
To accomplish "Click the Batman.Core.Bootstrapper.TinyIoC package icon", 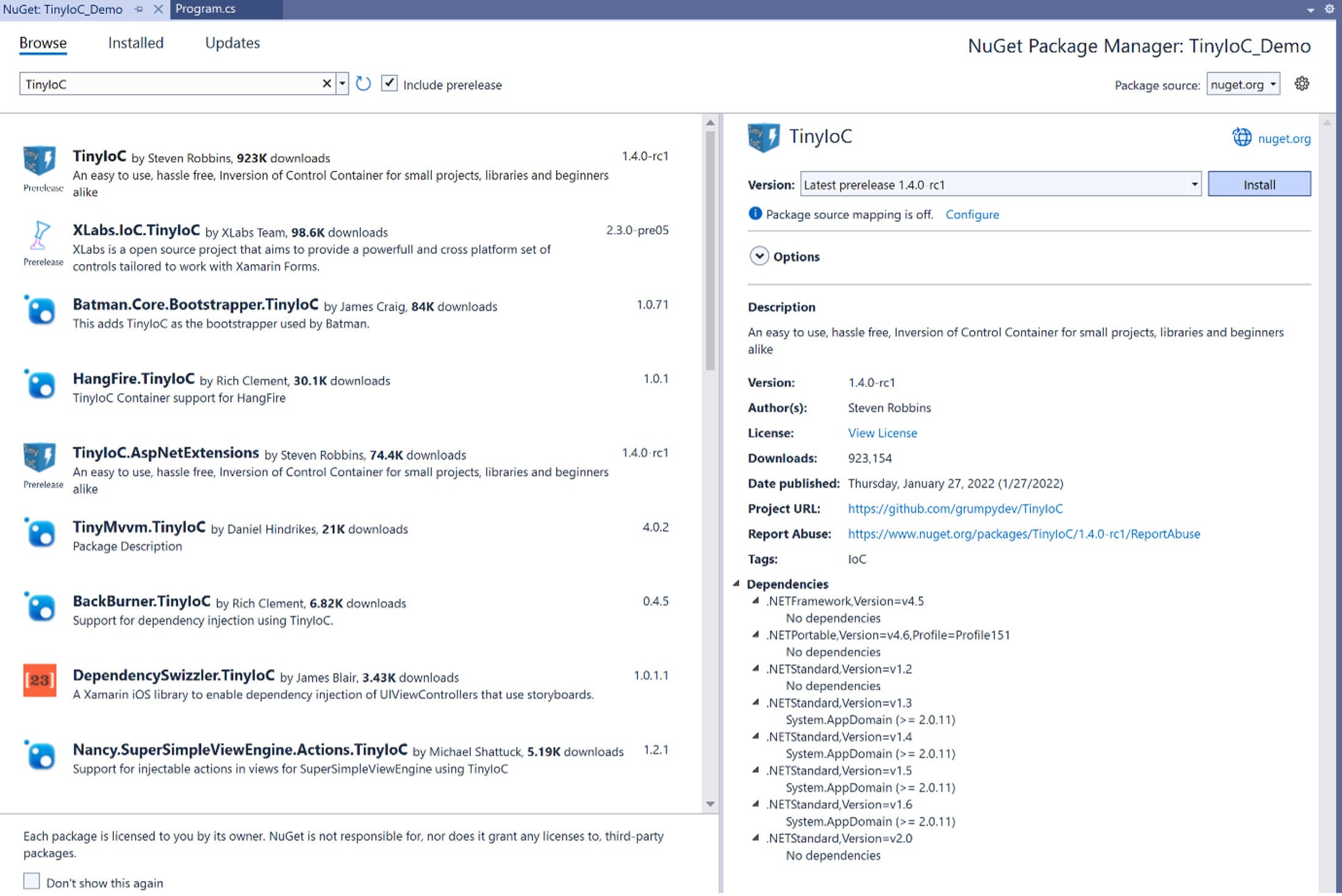I will pos(40,310).
